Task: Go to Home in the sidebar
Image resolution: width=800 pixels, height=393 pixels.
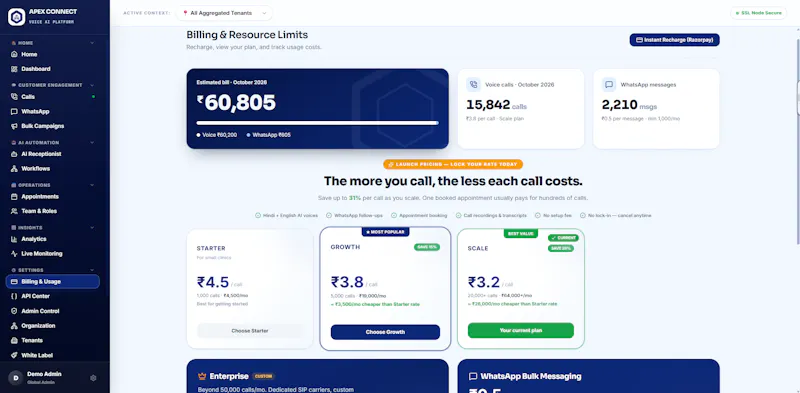Action: [53, 54]
